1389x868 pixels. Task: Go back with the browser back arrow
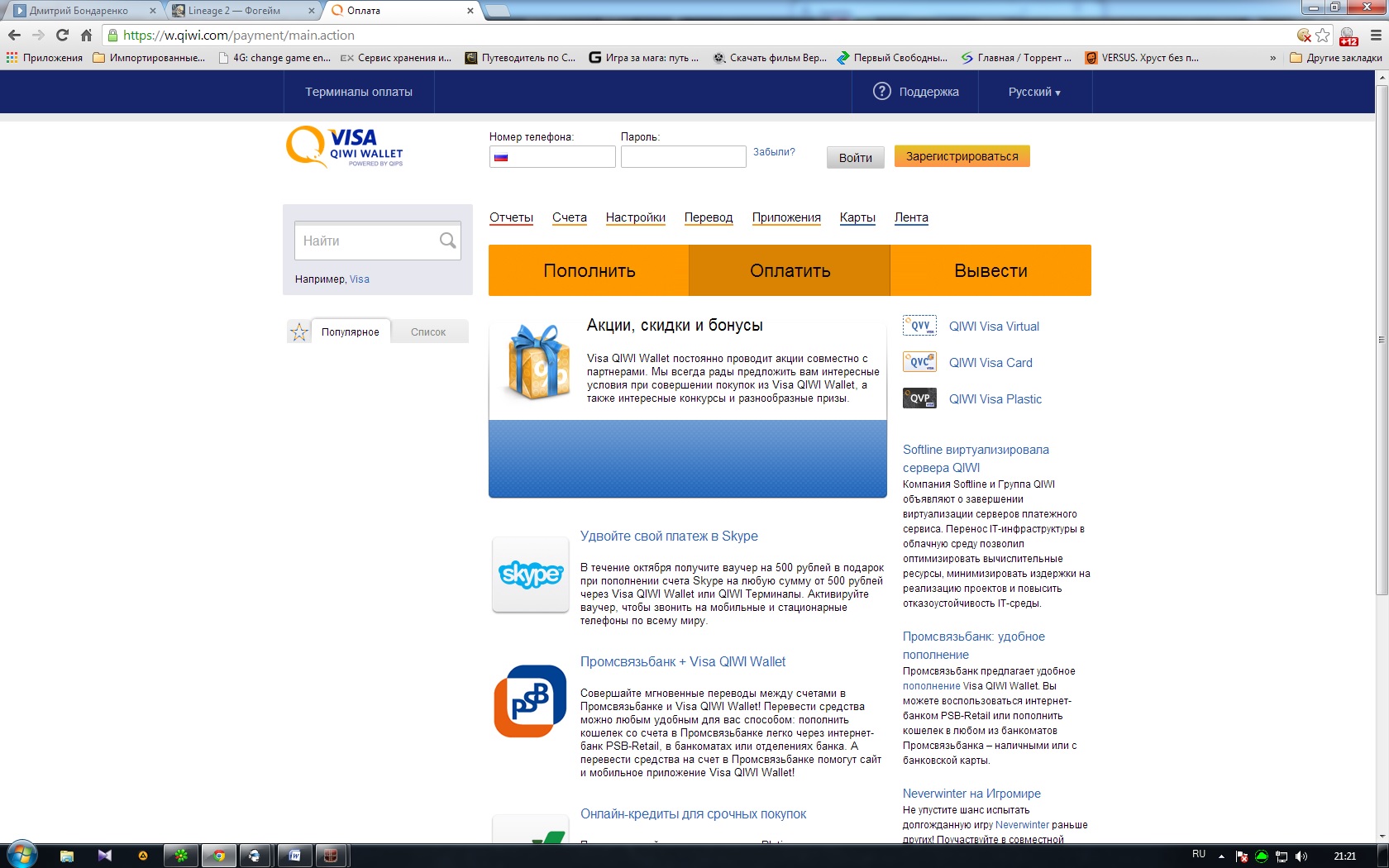tap(14, 36)
